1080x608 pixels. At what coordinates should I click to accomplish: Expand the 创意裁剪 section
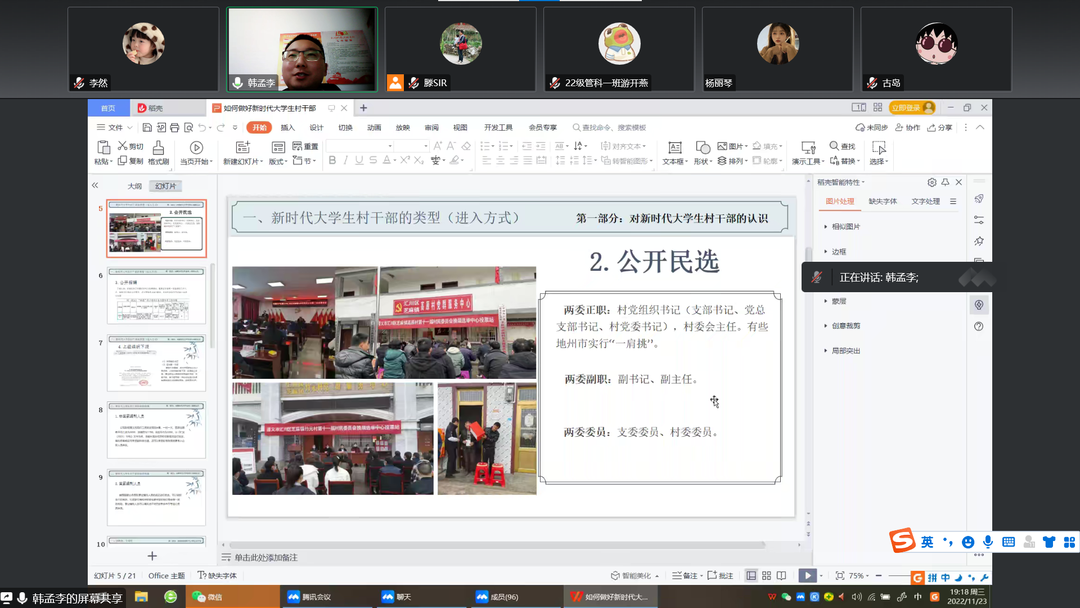[845, 326]
